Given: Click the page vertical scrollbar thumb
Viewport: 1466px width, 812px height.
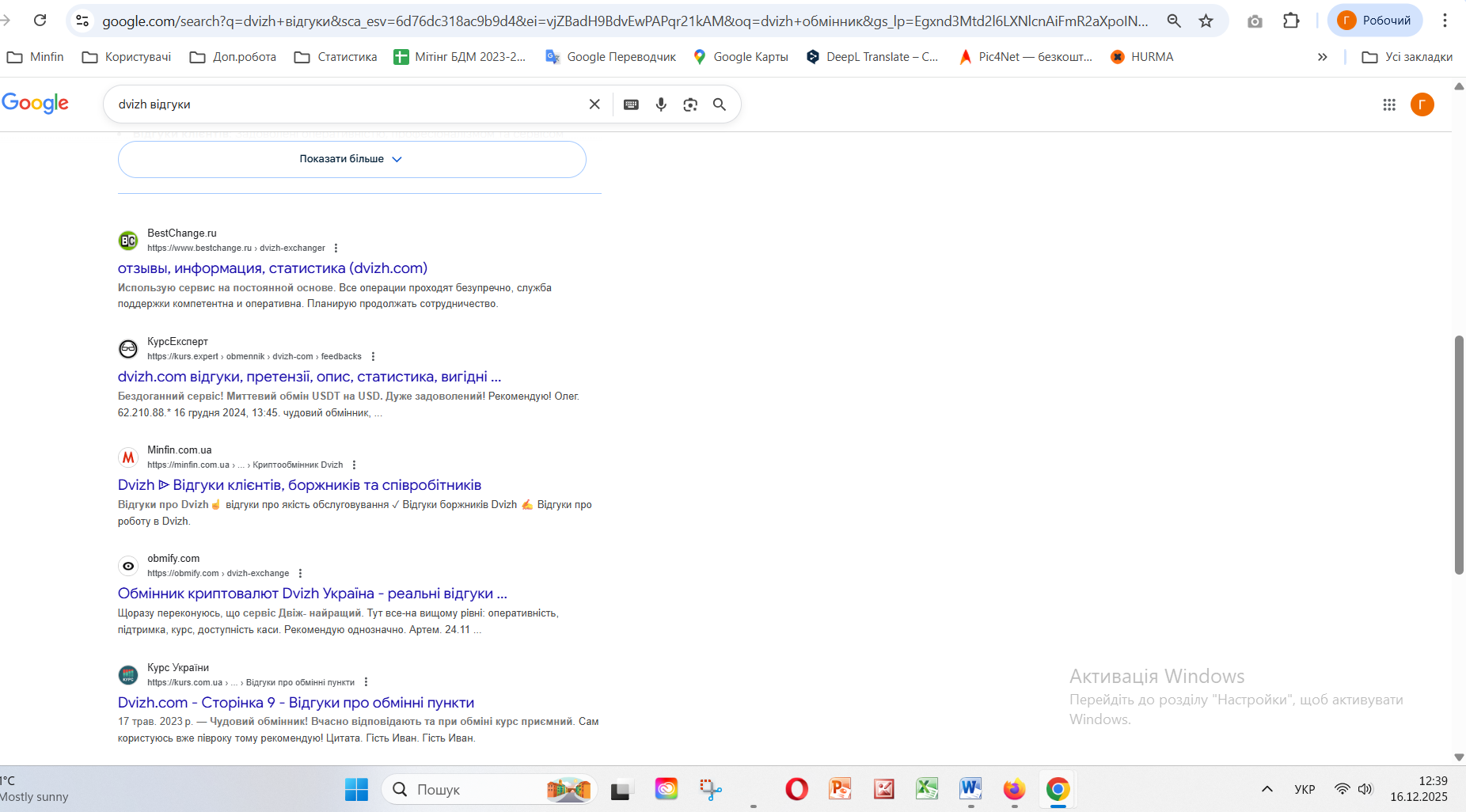Looking at the screenshot, I should (x=1459, y=455).
